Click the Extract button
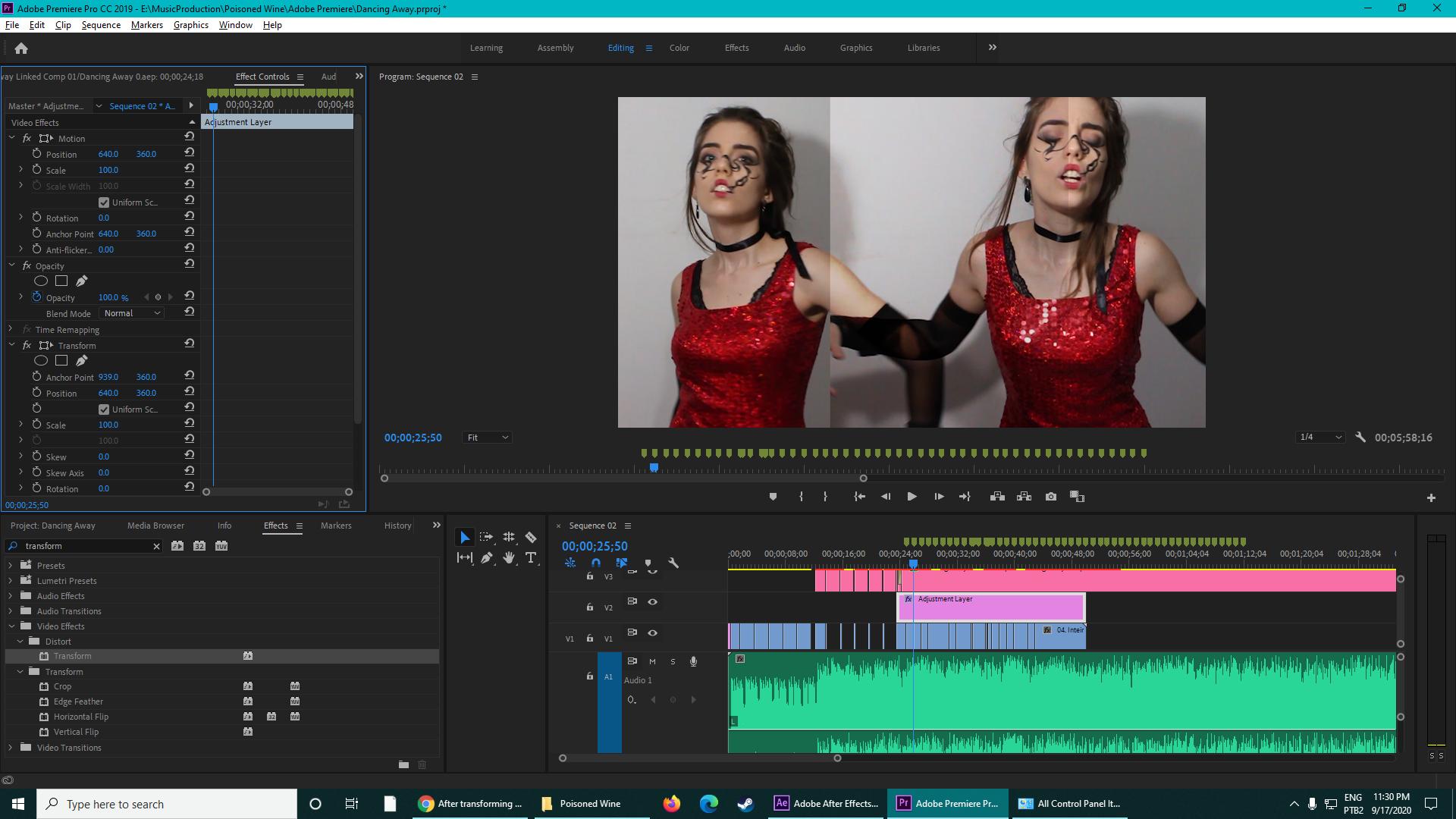 [x=1024, y=497]
